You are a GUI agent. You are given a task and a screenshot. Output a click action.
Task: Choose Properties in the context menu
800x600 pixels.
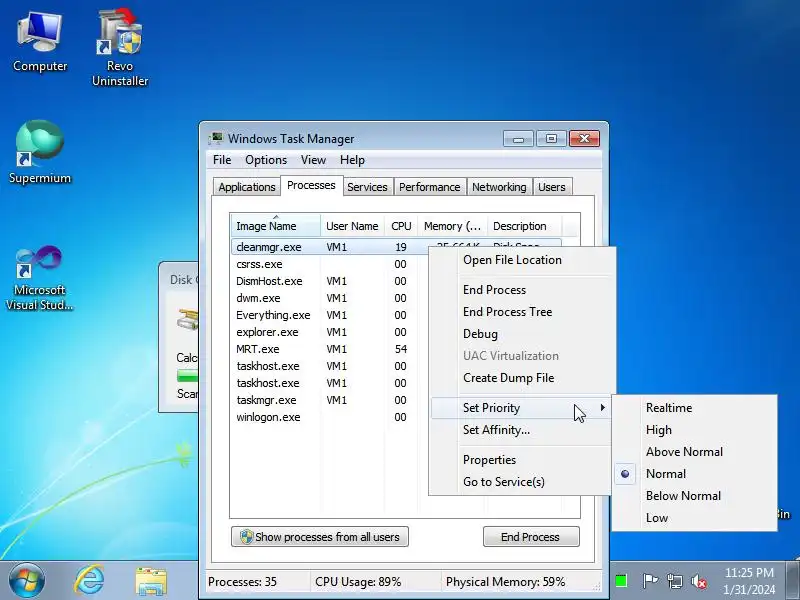(520, 460)
